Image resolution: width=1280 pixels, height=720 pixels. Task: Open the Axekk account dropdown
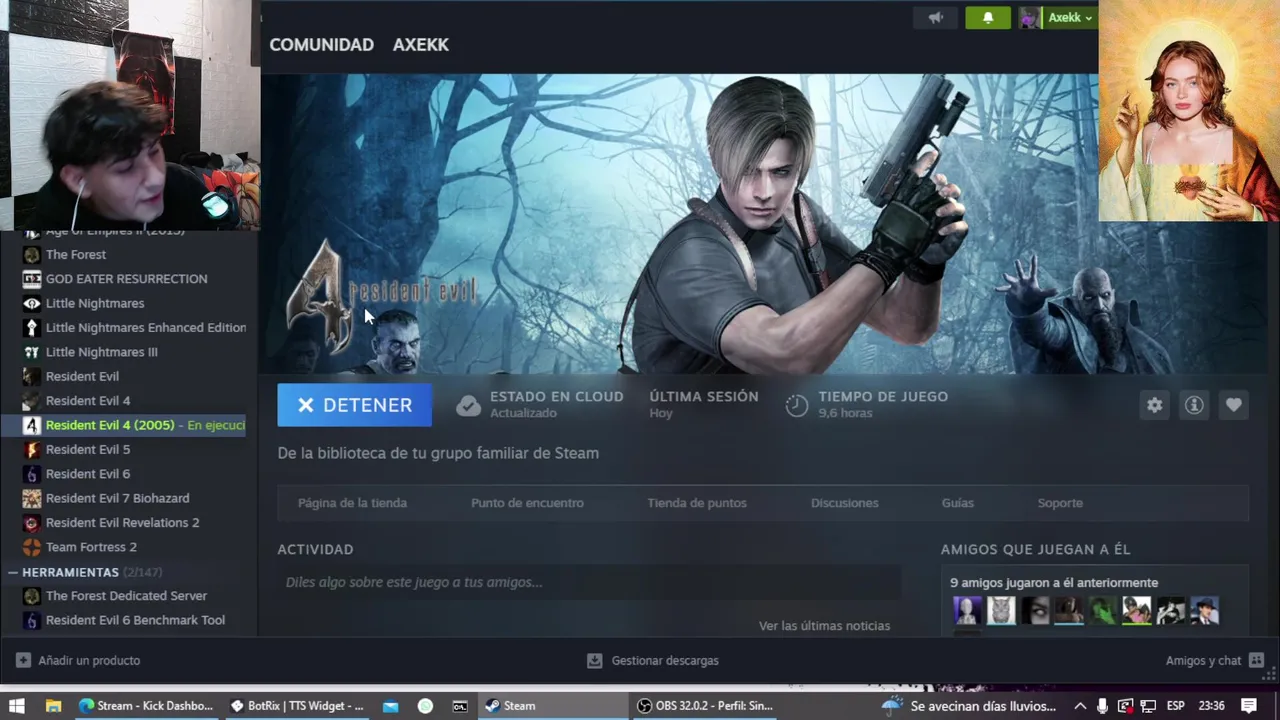1070,18
